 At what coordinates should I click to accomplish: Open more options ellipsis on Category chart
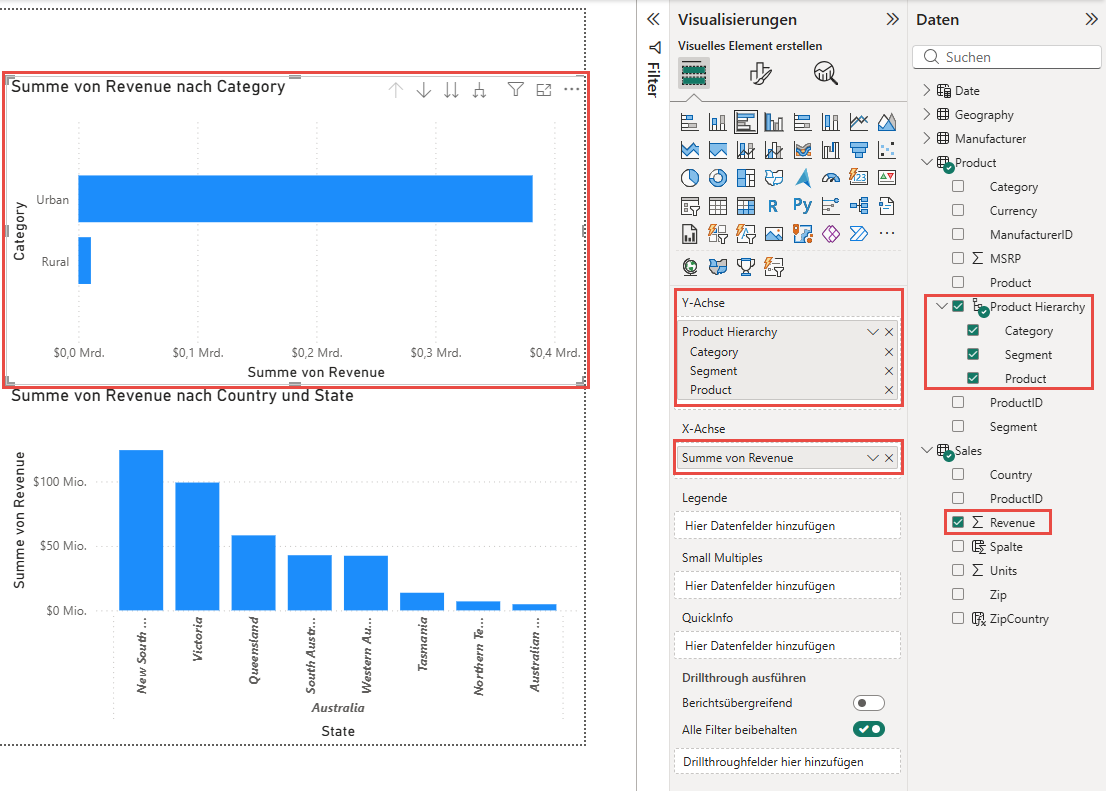click(x=572, y=90)
